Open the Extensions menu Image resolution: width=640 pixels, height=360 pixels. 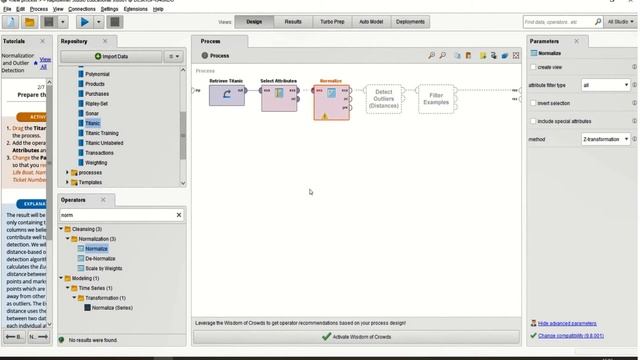coord(136,9)
